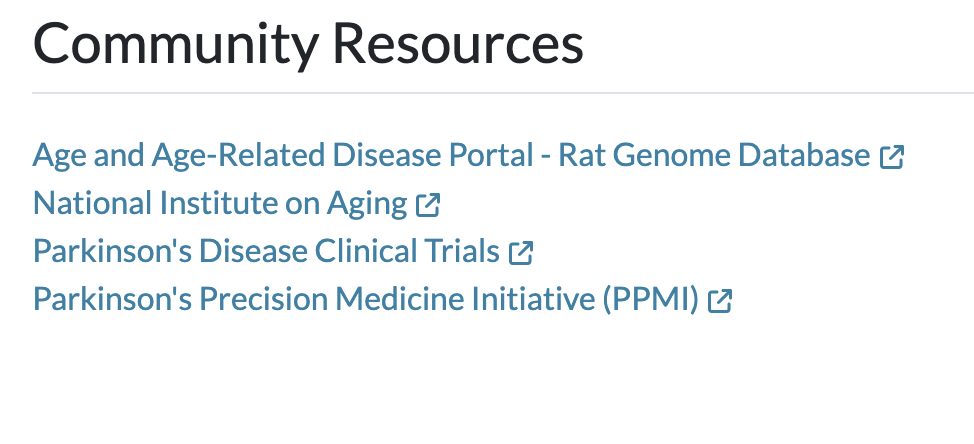The width and height of the screenshot is (974, 444).
Task: Open Age and Age-Related Disease Portal link
Action: (x=451, y=155)
